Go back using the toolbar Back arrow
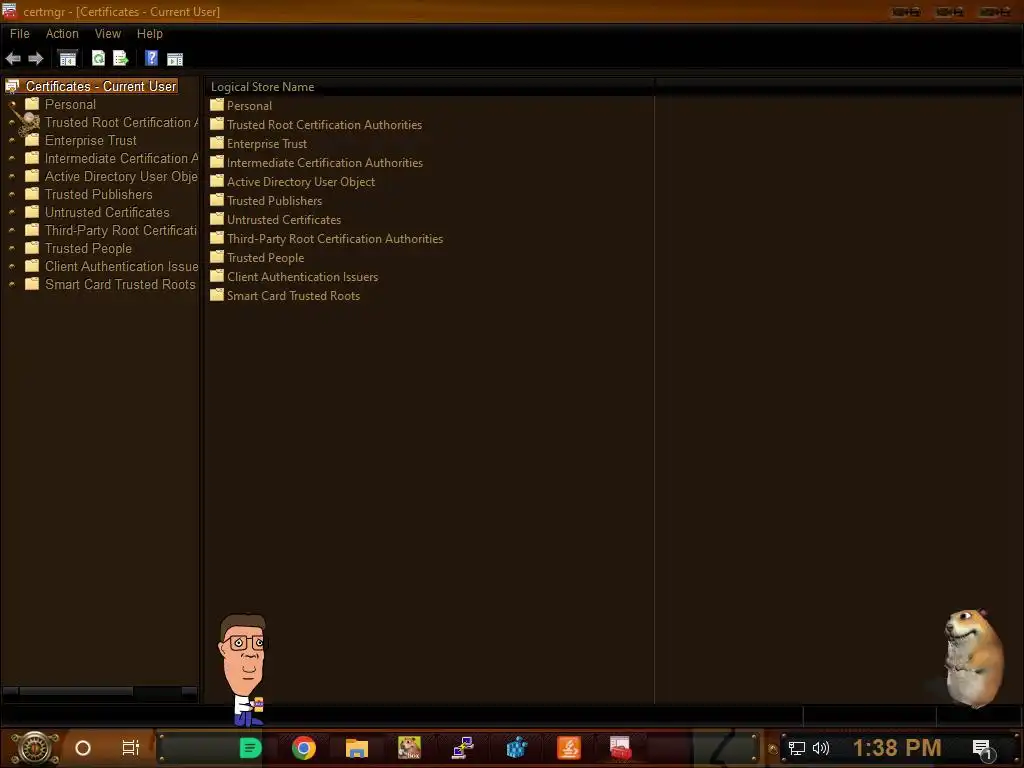 (x=13, y=59)
